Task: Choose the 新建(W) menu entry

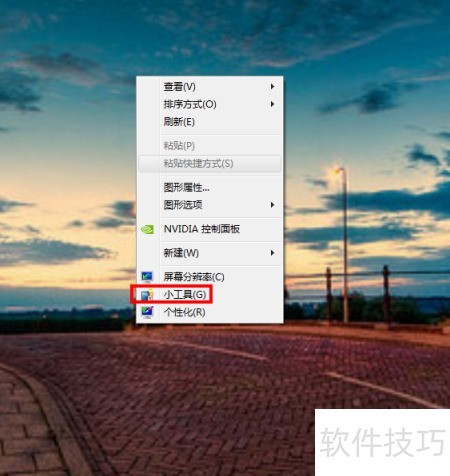Action: (x=210, y=253)
